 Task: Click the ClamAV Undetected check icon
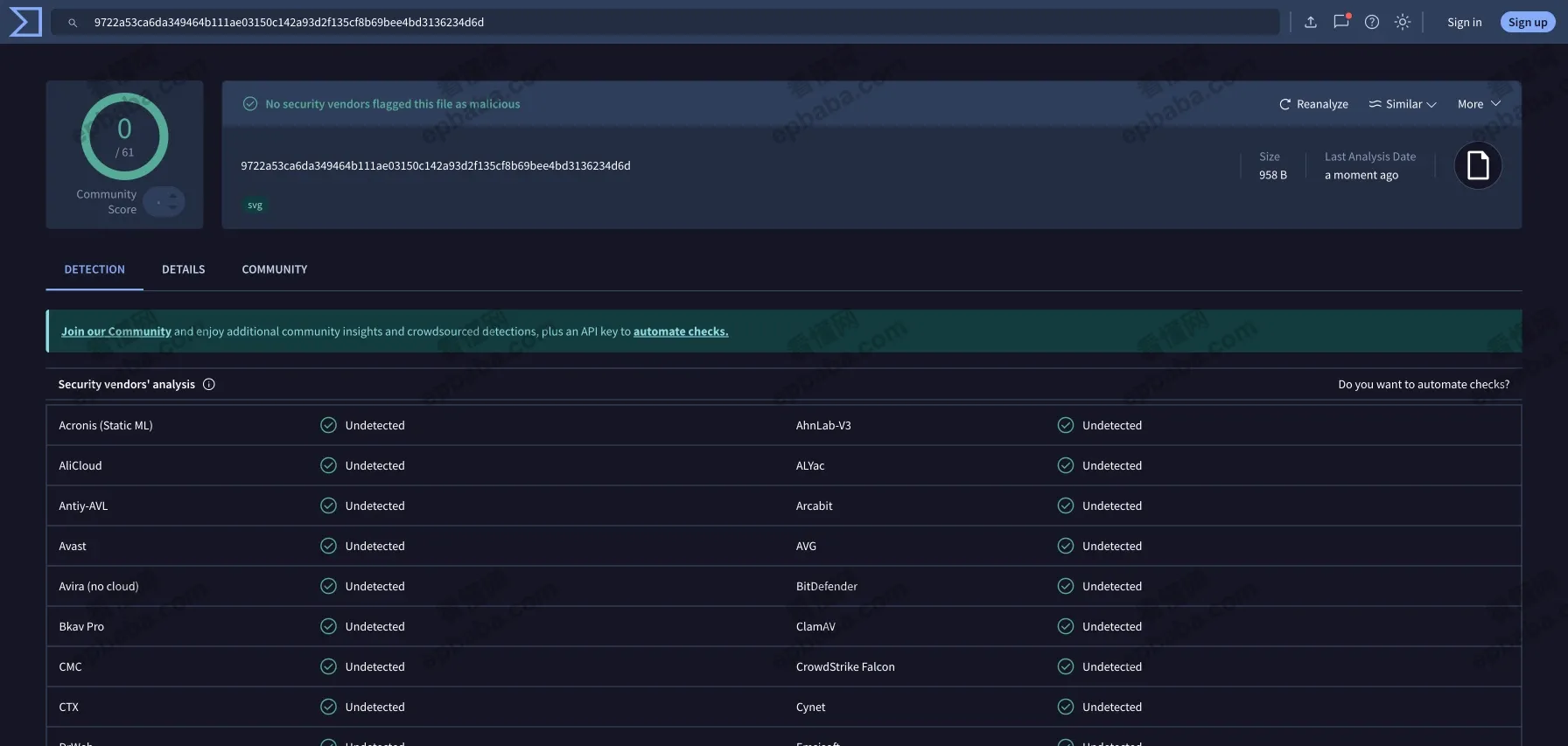click(x=1066, y=626)
